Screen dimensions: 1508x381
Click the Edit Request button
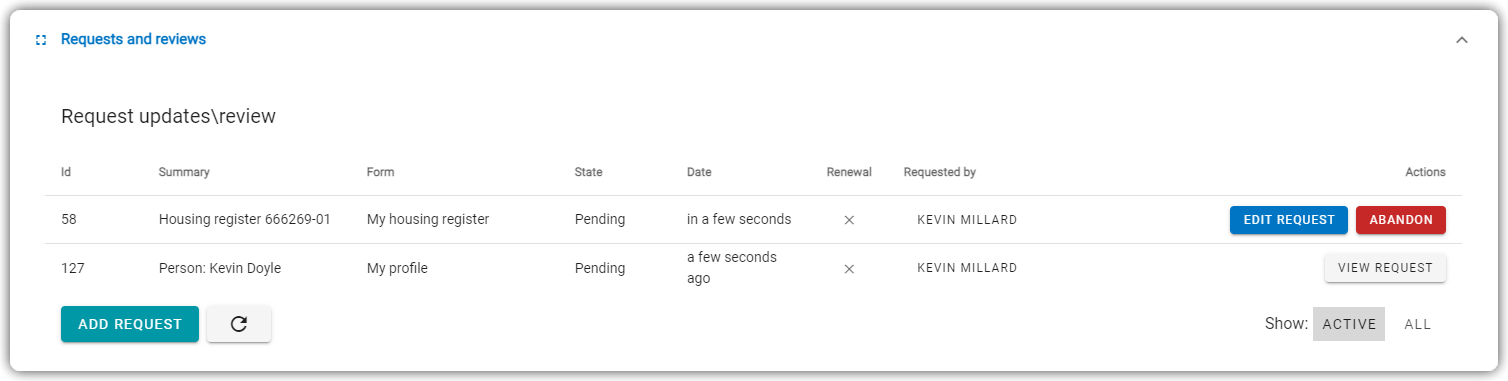click(x=1289, y=220)
